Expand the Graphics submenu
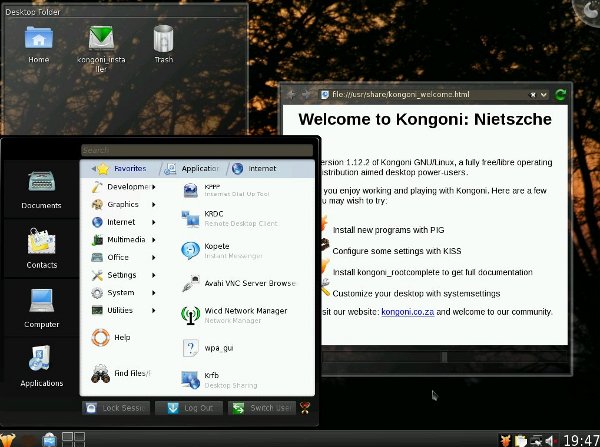Image resolution: width=600 pixels, height=447 pixels. (124, 204)
